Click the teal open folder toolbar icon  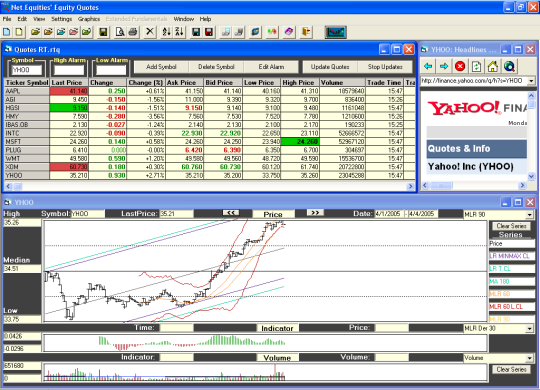61,32
